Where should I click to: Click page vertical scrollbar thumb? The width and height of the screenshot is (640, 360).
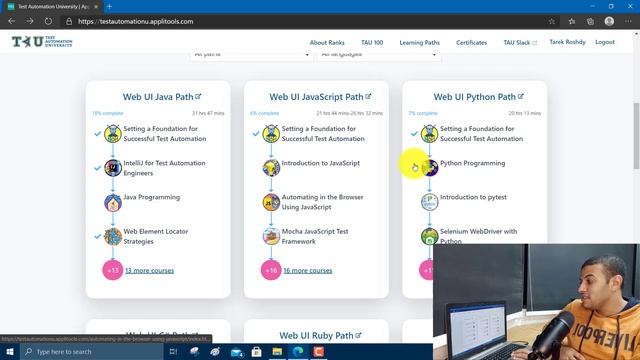[636, 135]
